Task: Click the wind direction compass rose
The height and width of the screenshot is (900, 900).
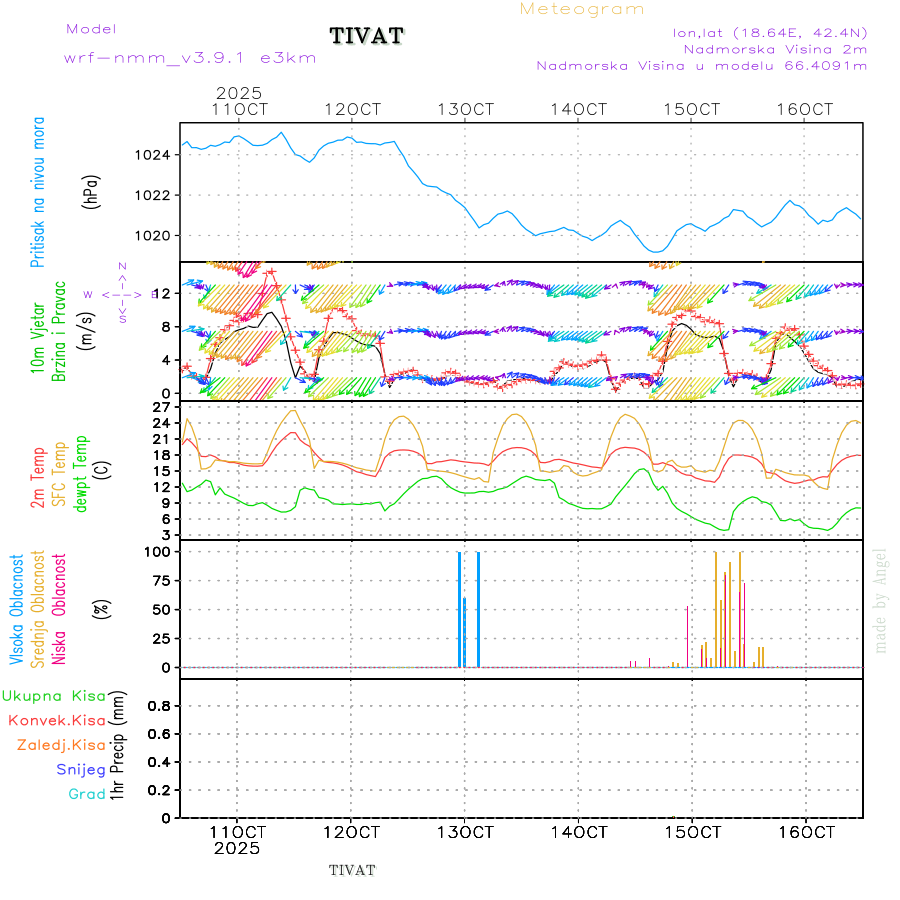Action: (122, 294)
